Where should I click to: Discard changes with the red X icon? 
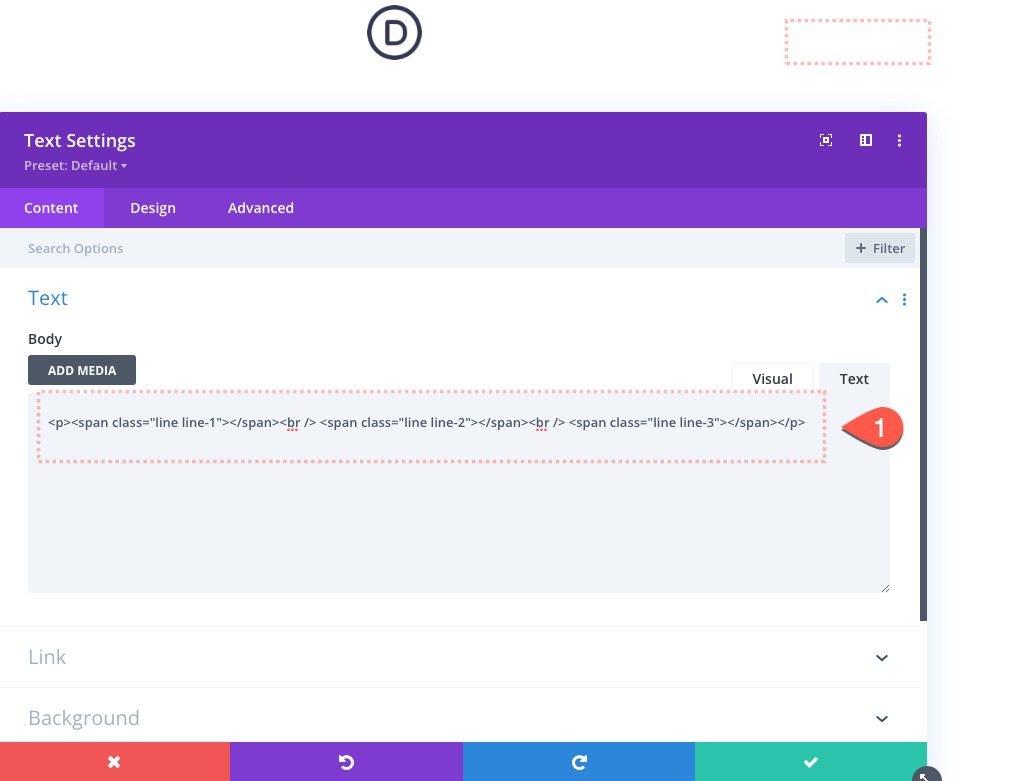click(115, 761)
